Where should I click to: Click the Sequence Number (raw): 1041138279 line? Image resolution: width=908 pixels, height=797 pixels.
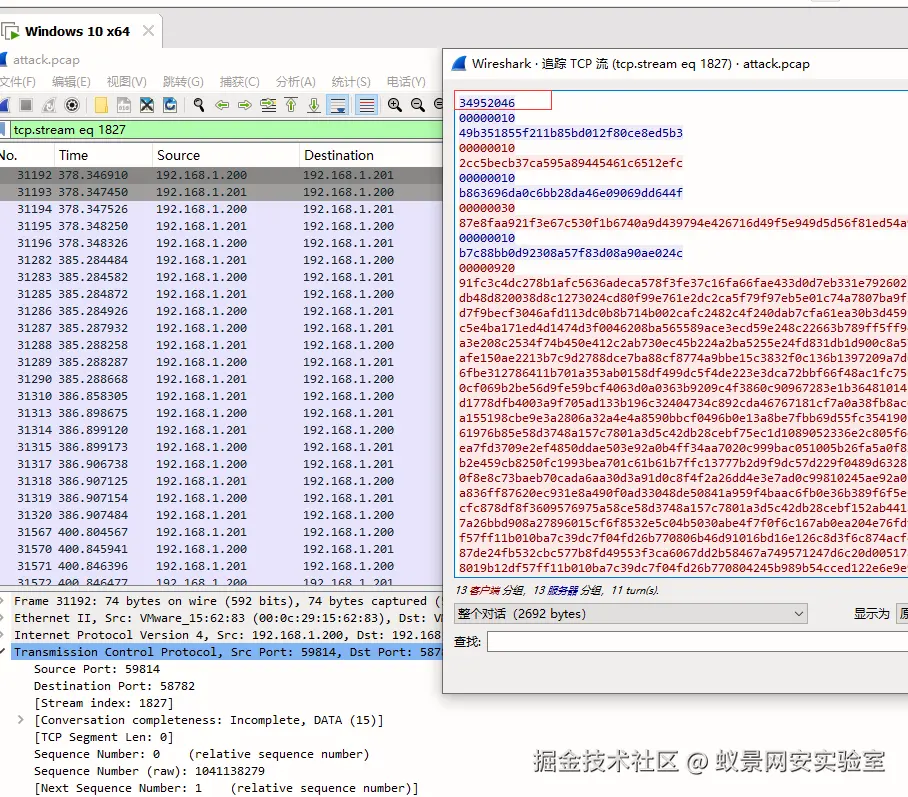149,772
